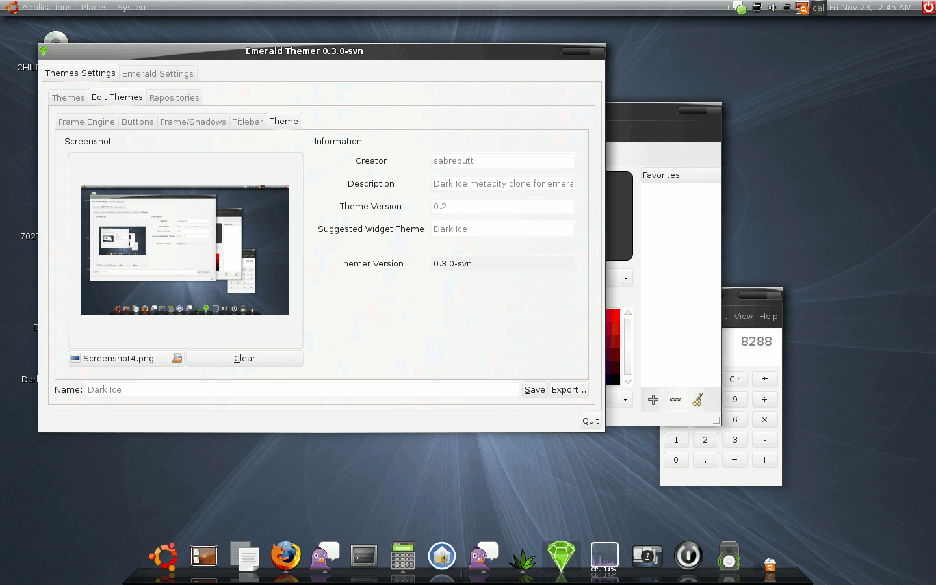Screen dimensions: 936x585
Task: Click the calculator multiply key
Action: (764, 420)
